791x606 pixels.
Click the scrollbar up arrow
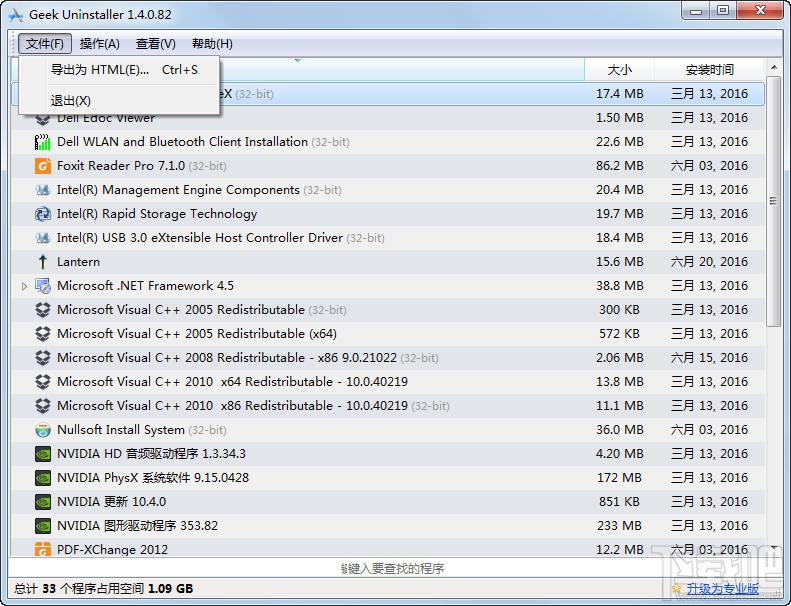[x=774, y=67]
